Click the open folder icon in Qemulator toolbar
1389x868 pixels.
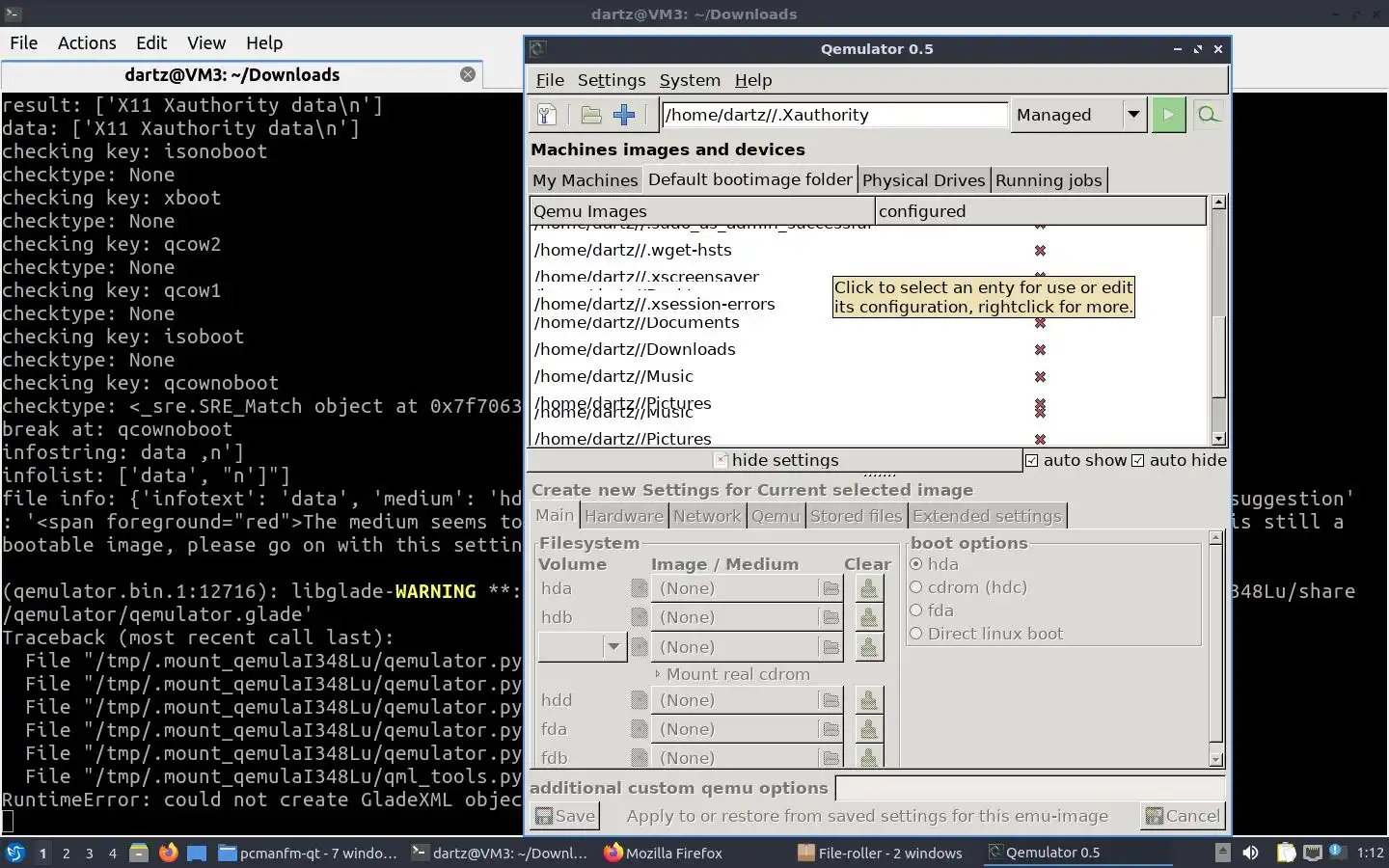(x=591, y=115)
